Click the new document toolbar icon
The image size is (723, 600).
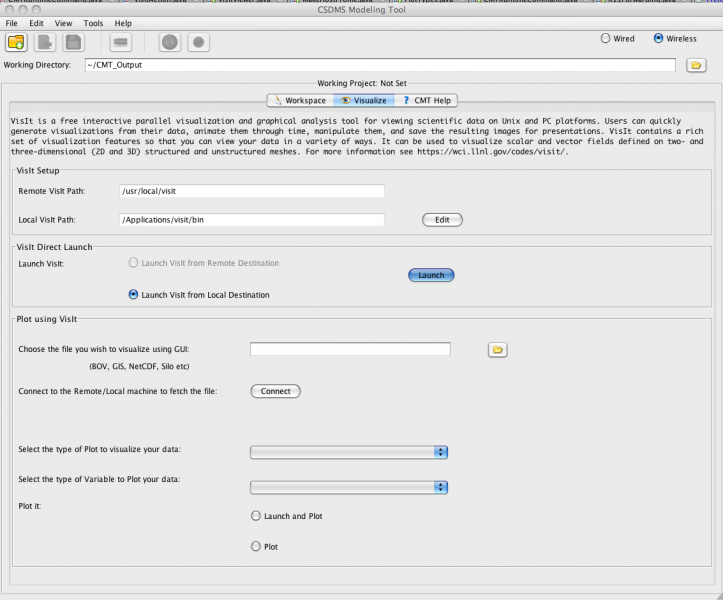(x=46, y=42)
